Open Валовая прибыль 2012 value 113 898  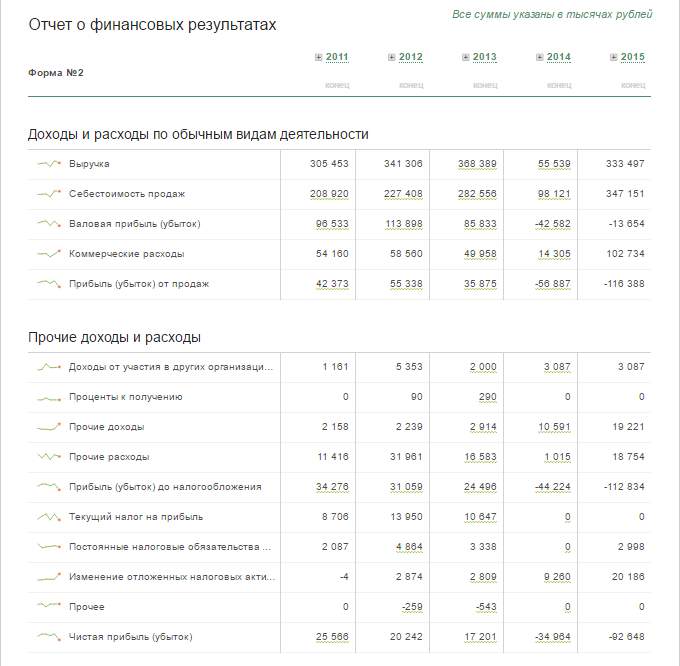(x=404, y=224)
